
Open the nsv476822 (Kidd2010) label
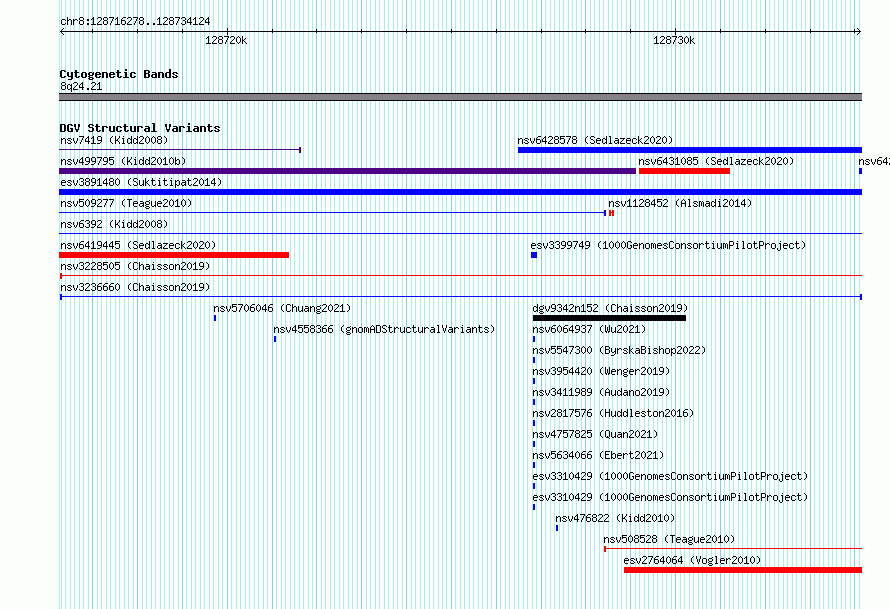point(615,518)
